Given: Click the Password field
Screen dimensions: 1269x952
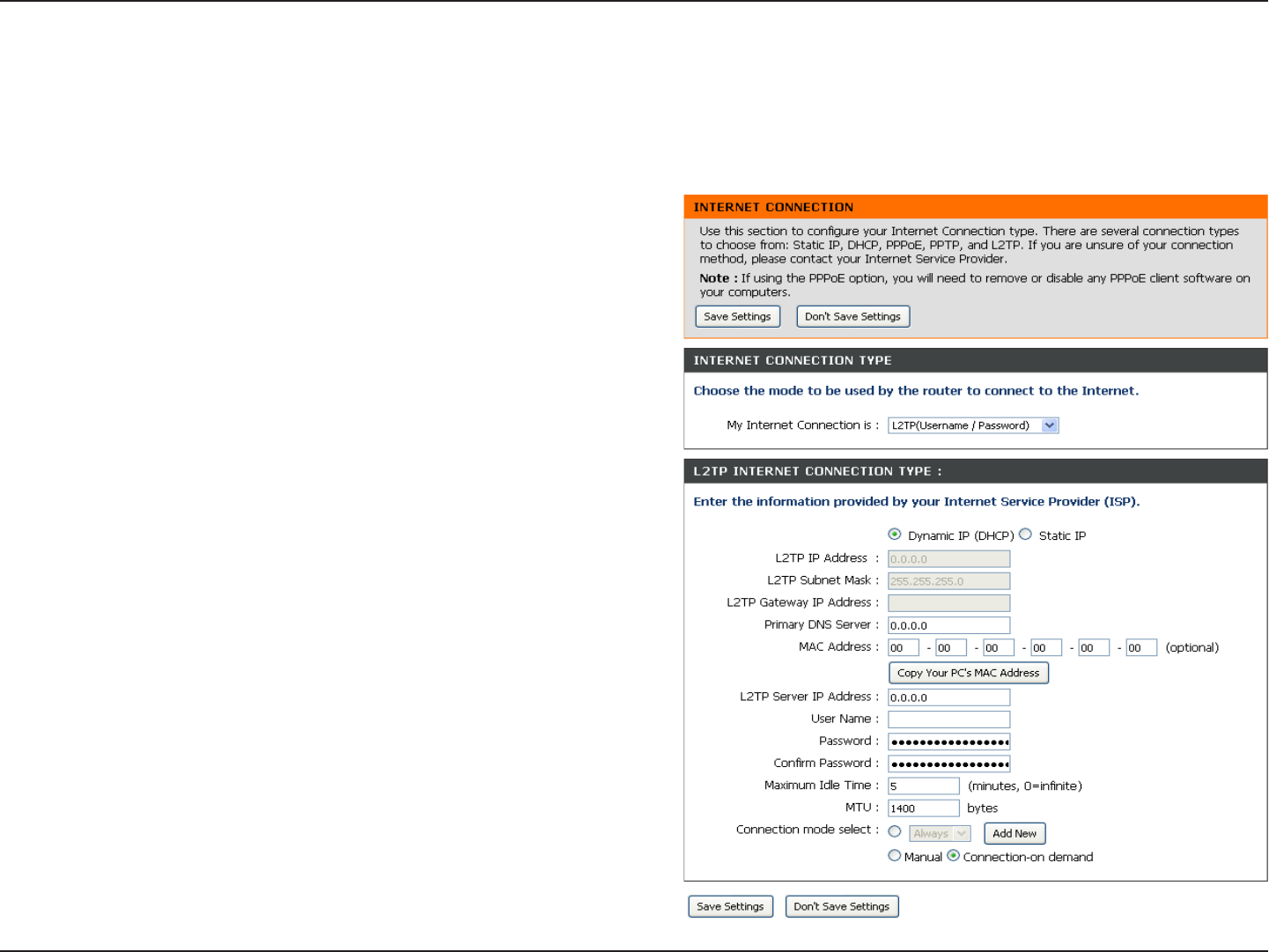Looking at the screenshot, I should pos(949,742).
